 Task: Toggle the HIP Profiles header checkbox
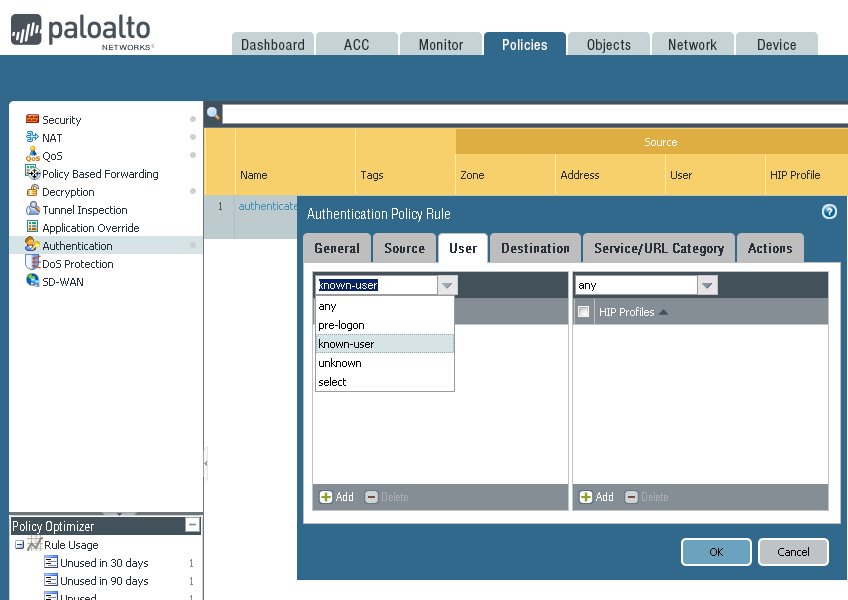click(584, 312)
